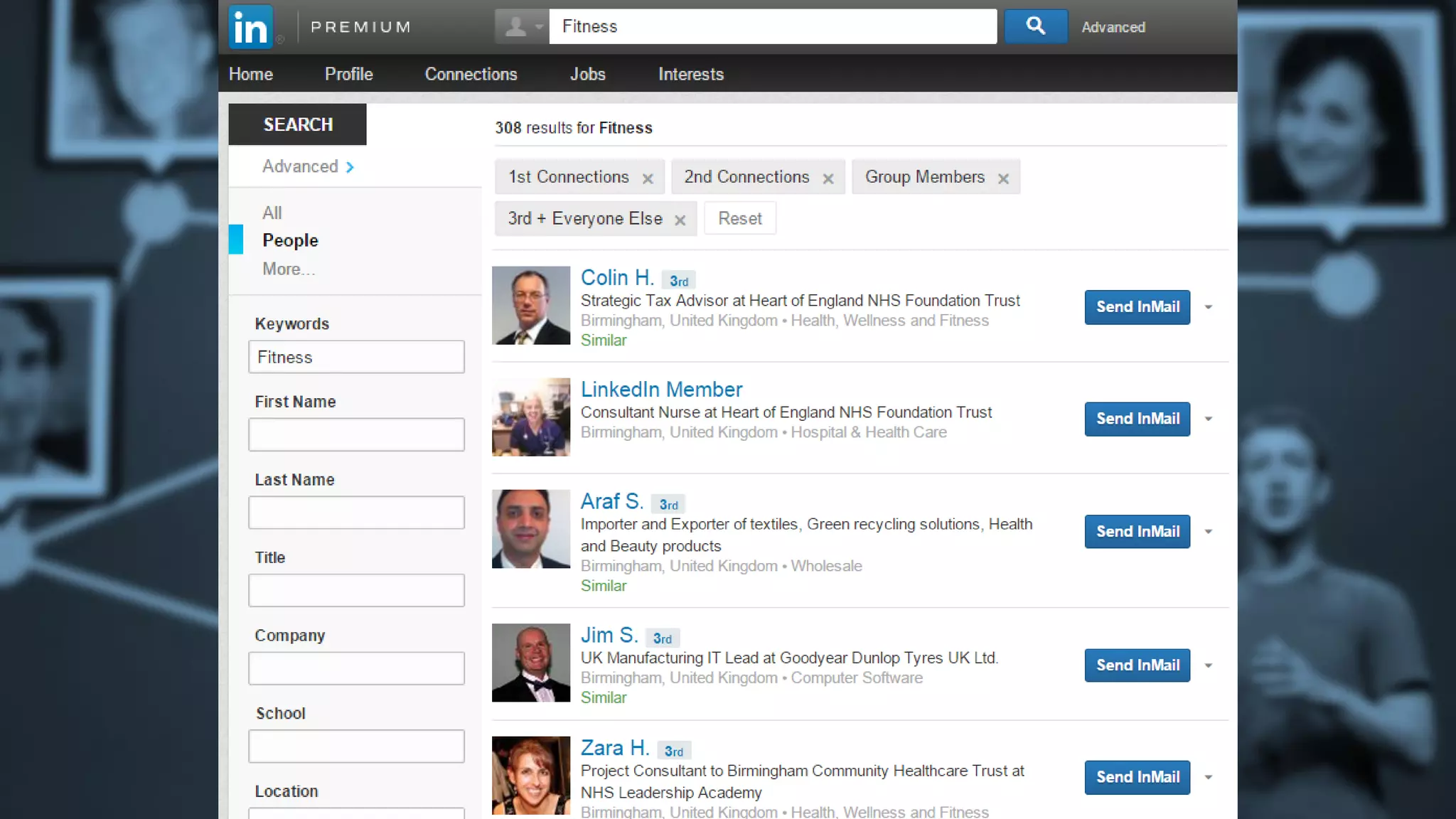Screen dimensions: 1456x819
Task: Remove the 3rd + Everyone Else filter
Action: point(680,220)
